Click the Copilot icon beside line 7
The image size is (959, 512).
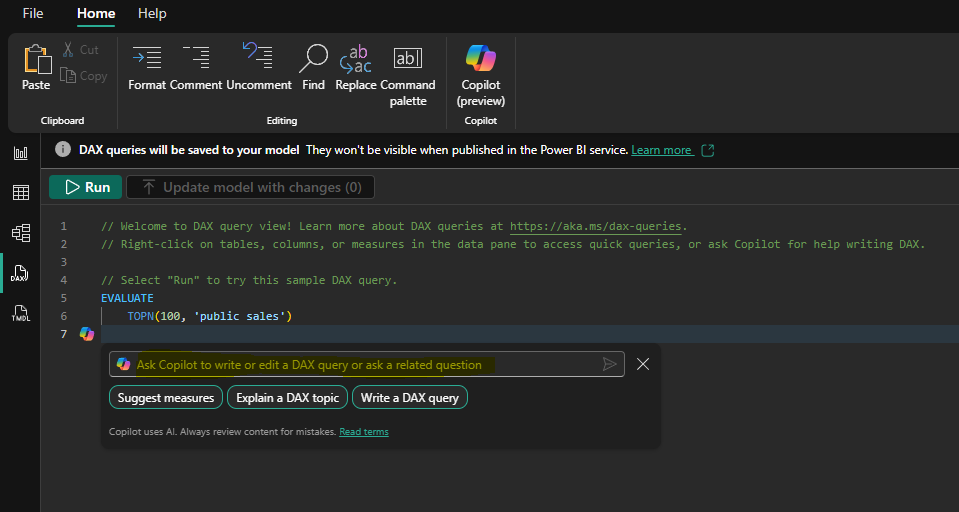click(87, 334)
